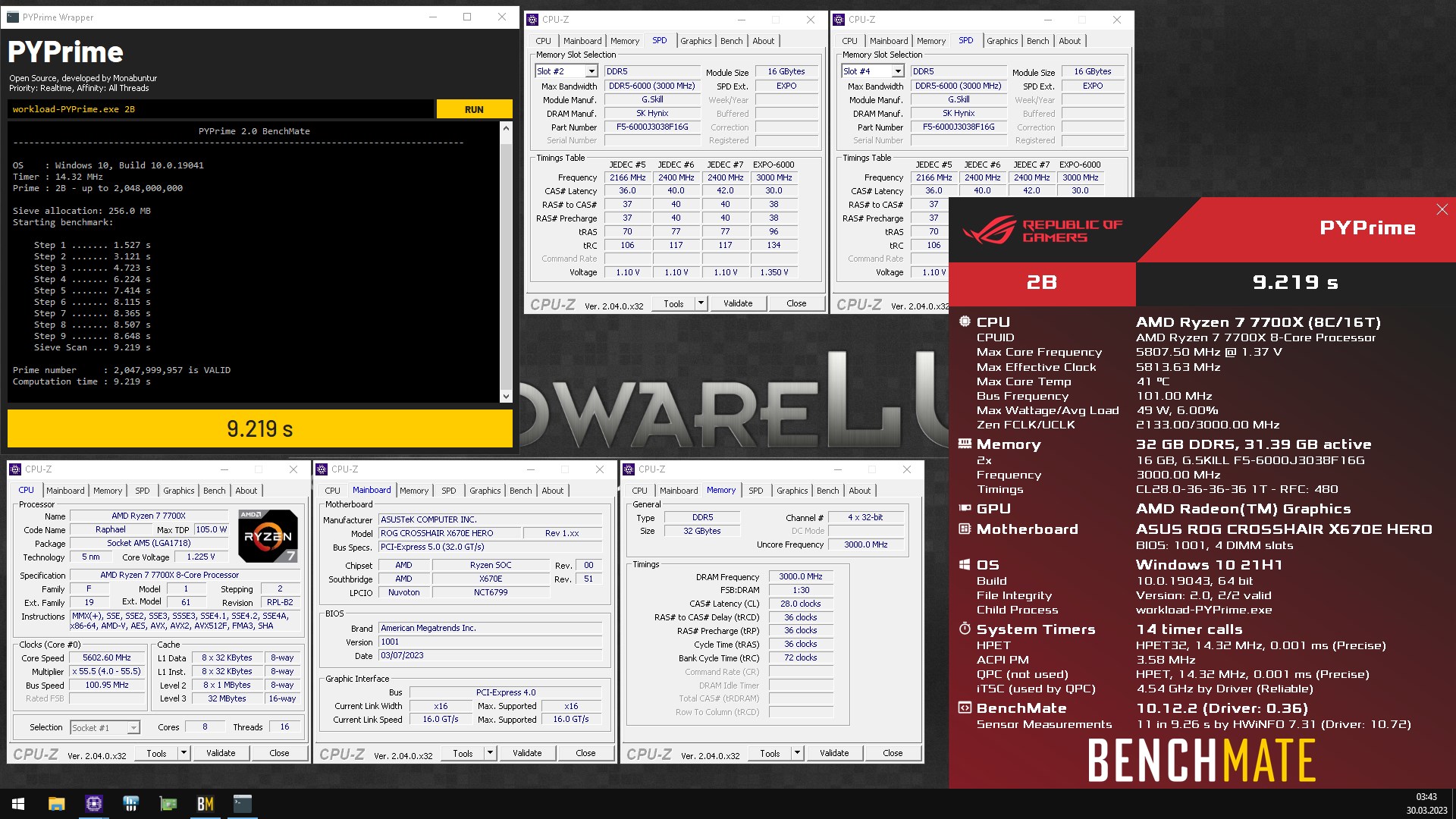Screen dimensions: 1456x819
Task: Open Slot #2 memory slot dropdown
Action: click(x=591, y=71)
